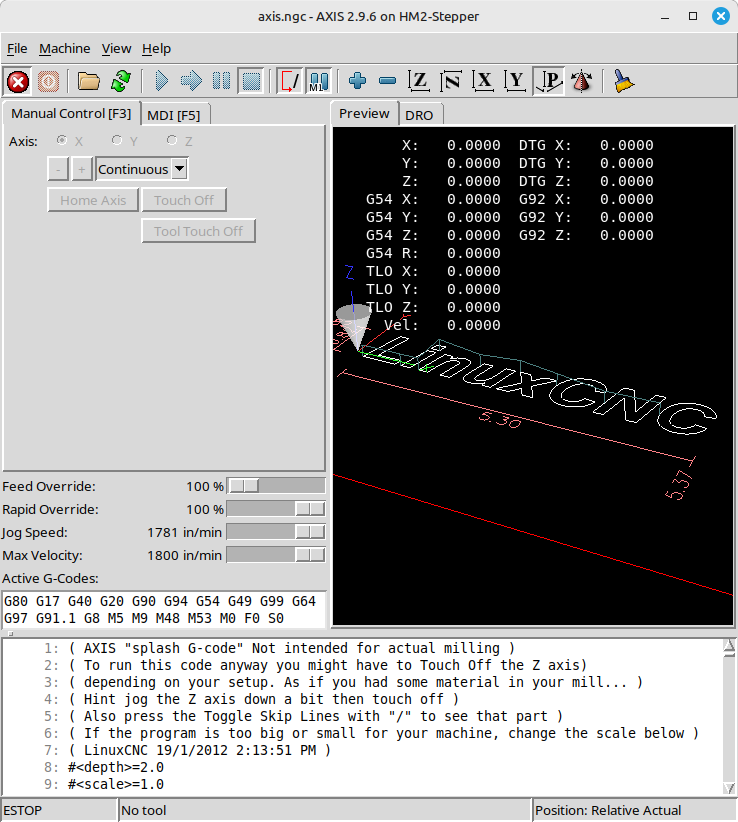Zoom out the preview with minus icon
Image resolution: width=738 pixels, height=822 pixels.
[x=388, y=81]
